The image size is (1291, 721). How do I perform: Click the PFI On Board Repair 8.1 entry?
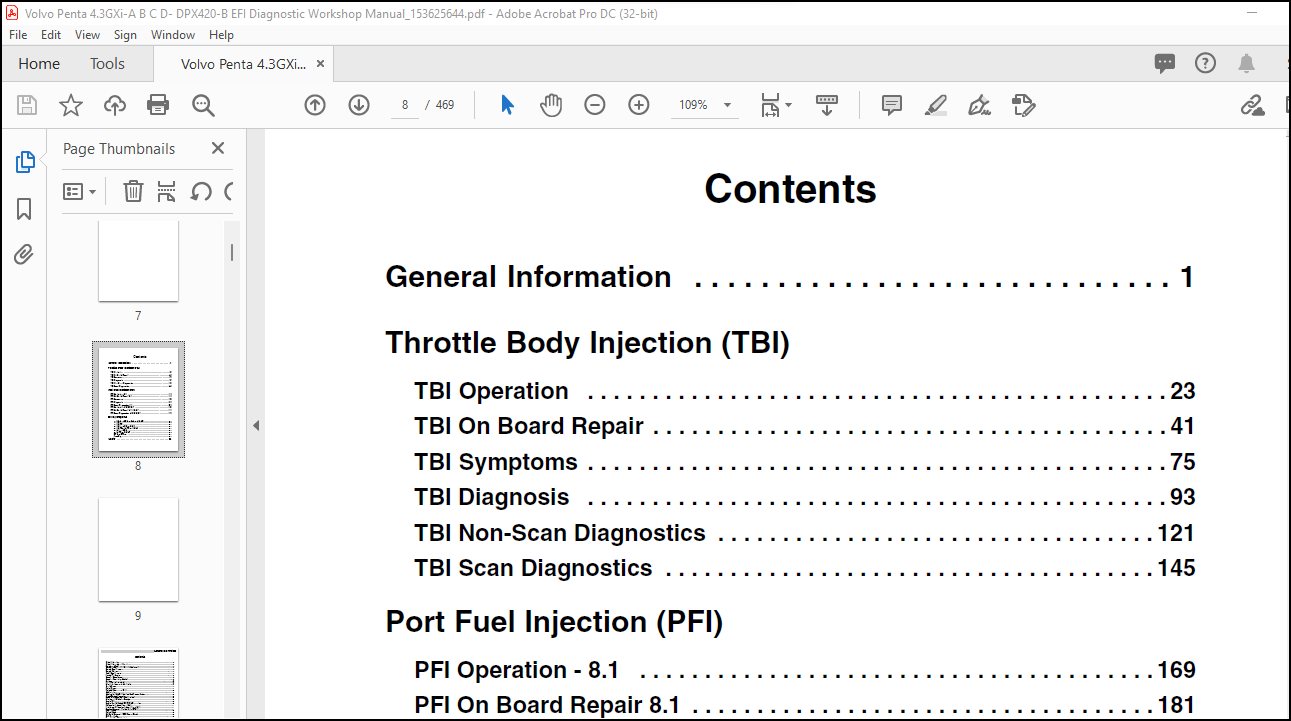tap(805, 705)
